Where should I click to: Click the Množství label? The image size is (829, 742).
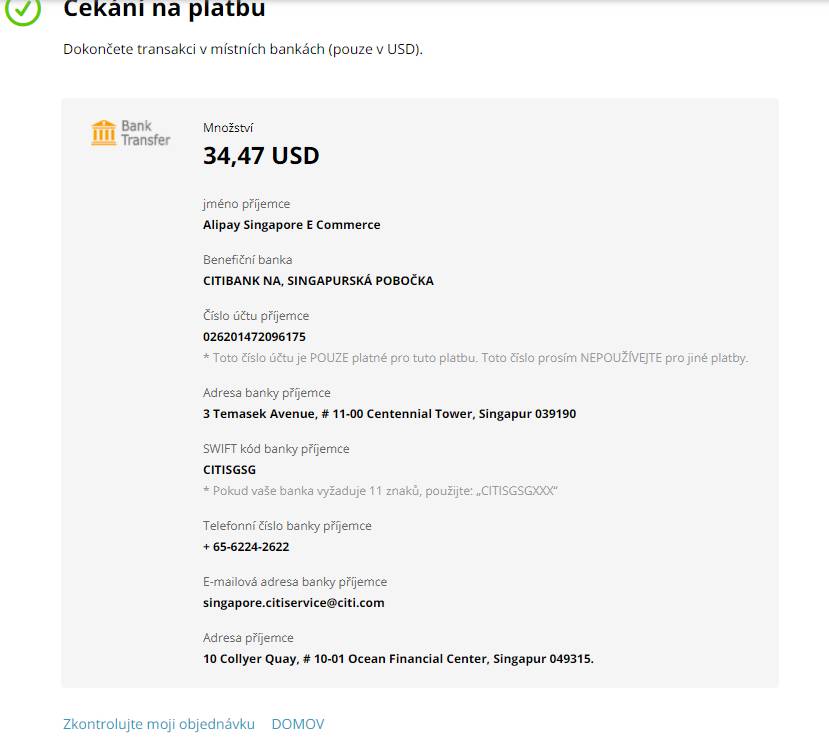coord(228,128)
